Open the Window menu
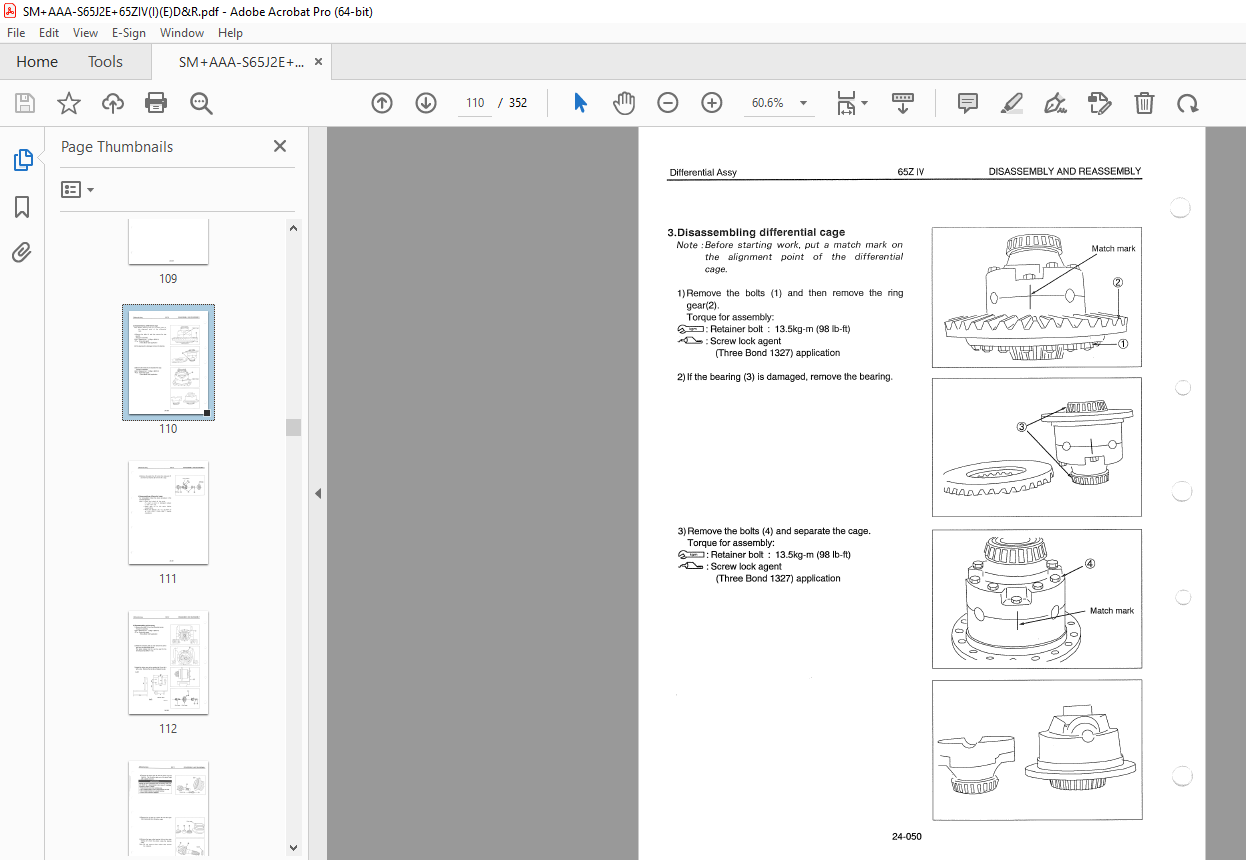 tap(182, 33)
